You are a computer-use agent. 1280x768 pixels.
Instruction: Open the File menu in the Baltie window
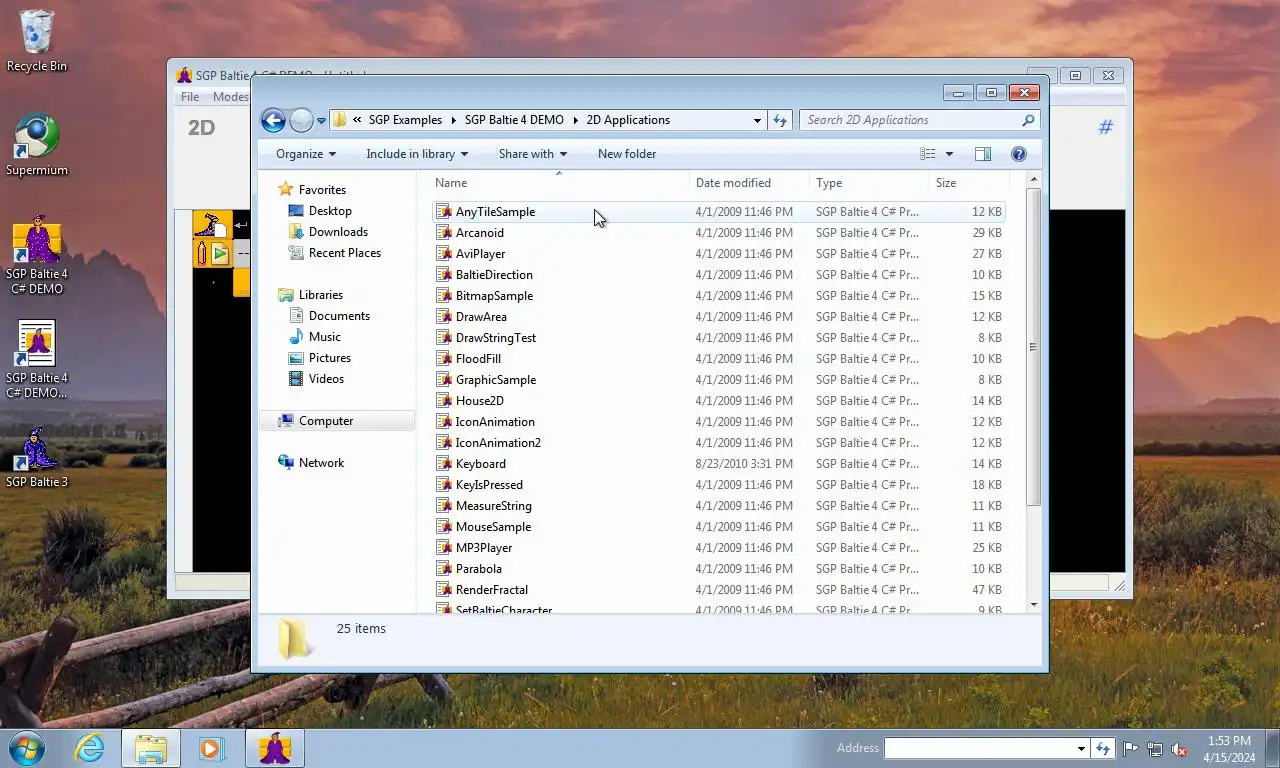pos(190,97)
